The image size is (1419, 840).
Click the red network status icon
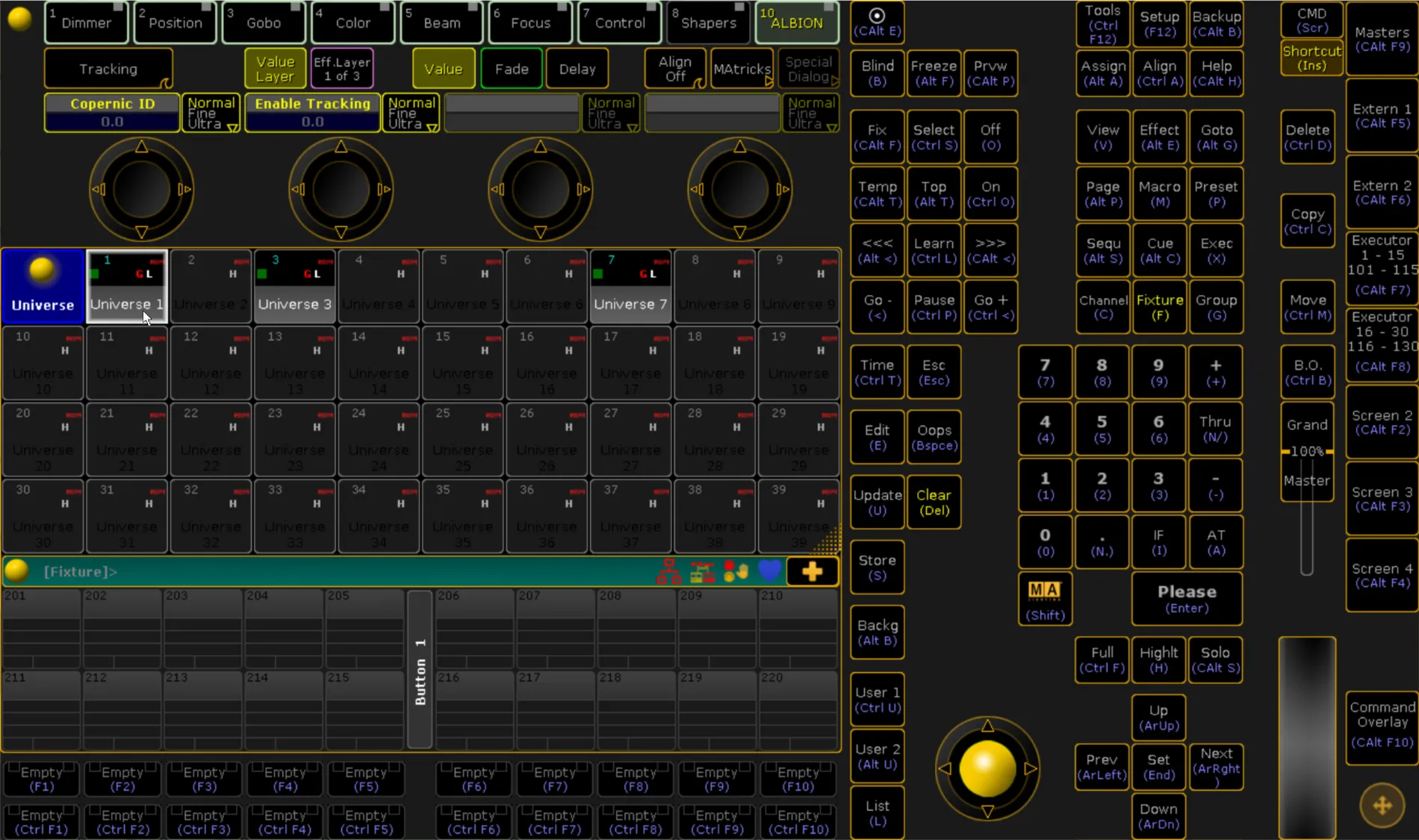point(668,572)
